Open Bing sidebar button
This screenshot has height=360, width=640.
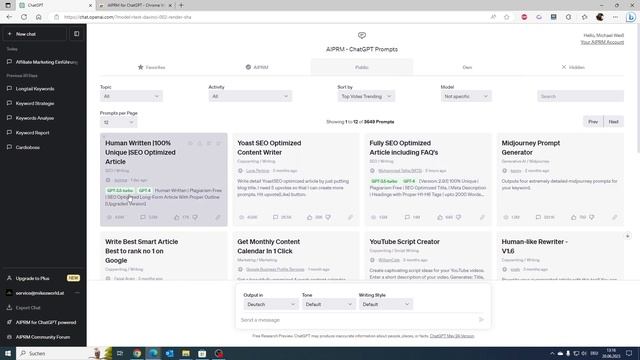[631, 17]
